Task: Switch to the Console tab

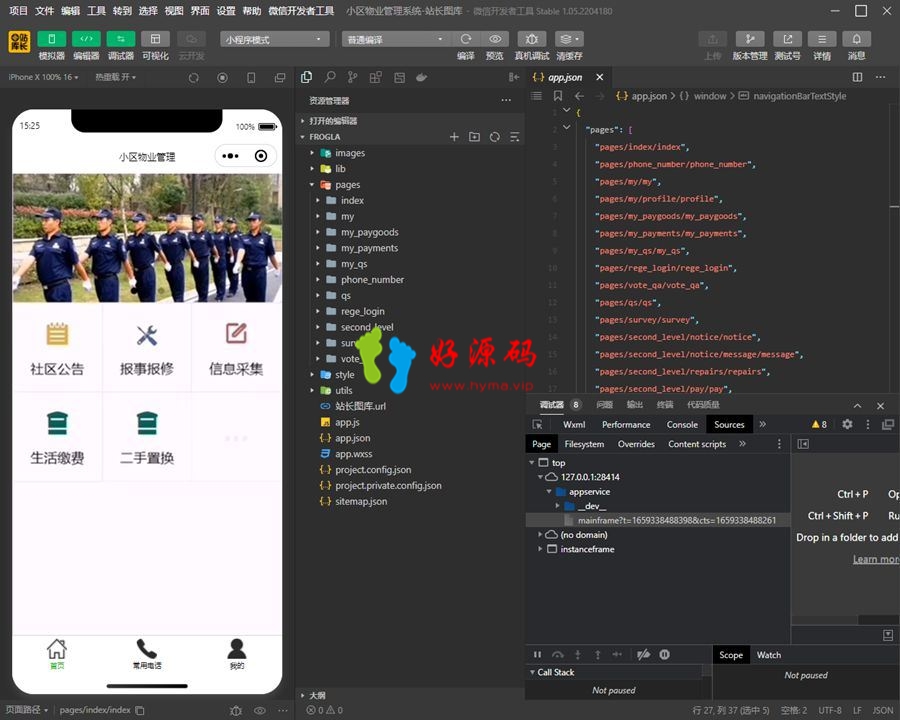Action: (x=682, y=424)
